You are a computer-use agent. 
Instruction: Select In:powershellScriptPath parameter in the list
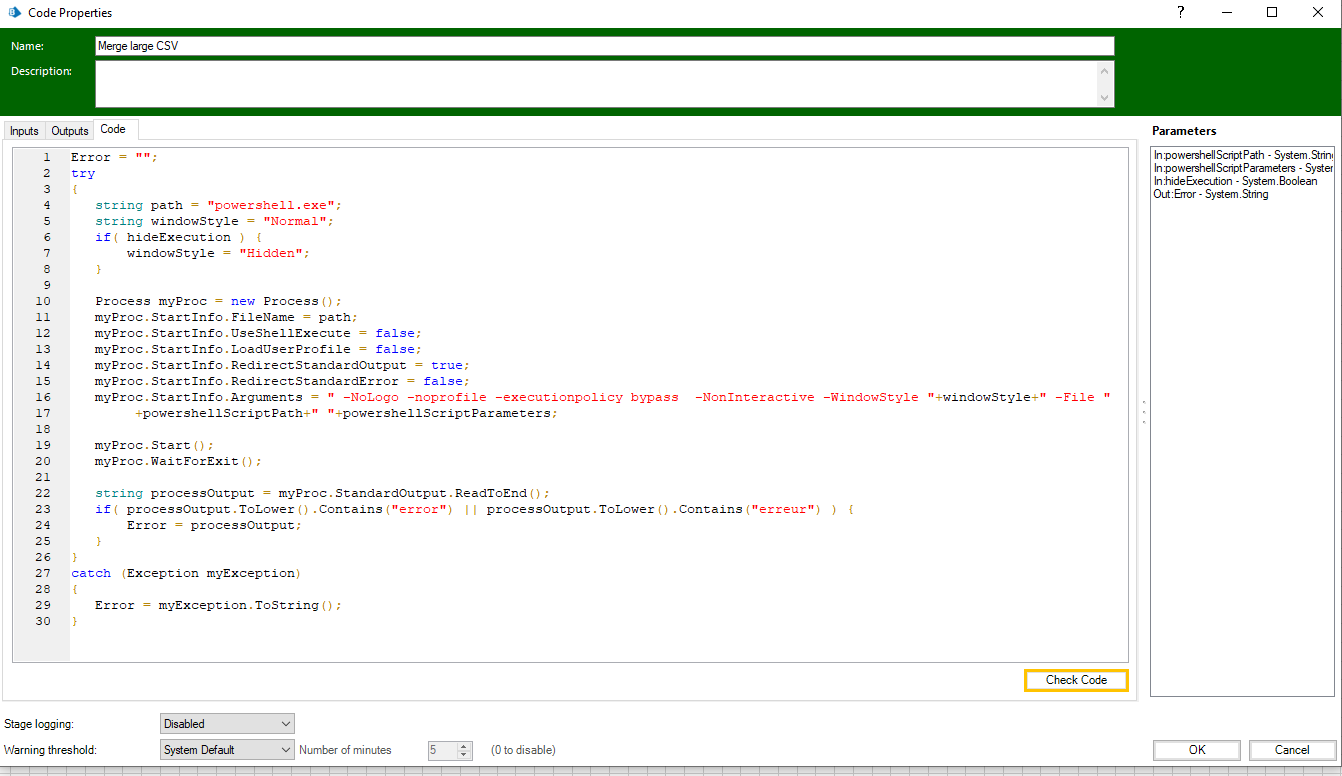pyautogui.click(x=1243, y=155)
